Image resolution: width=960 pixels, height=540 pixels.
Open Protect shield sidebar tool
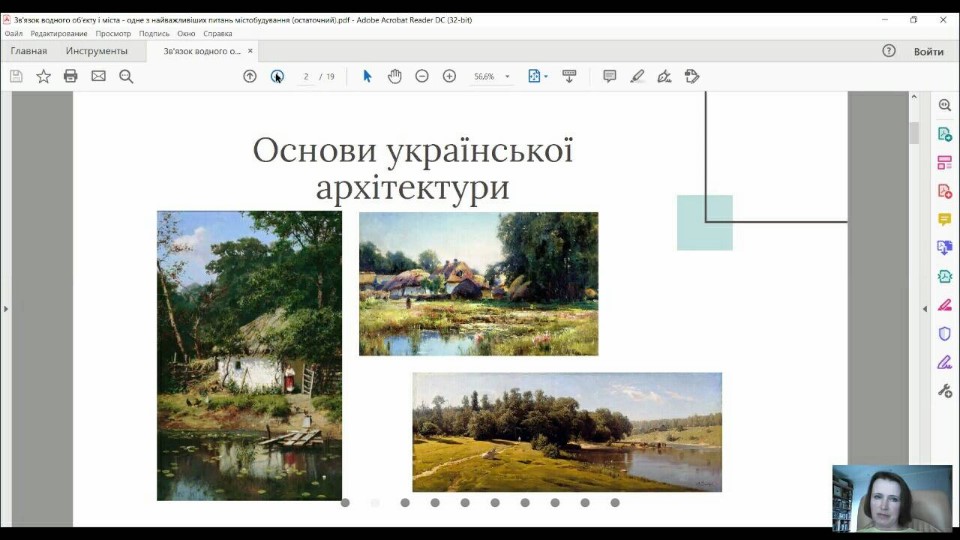[945, 333]
